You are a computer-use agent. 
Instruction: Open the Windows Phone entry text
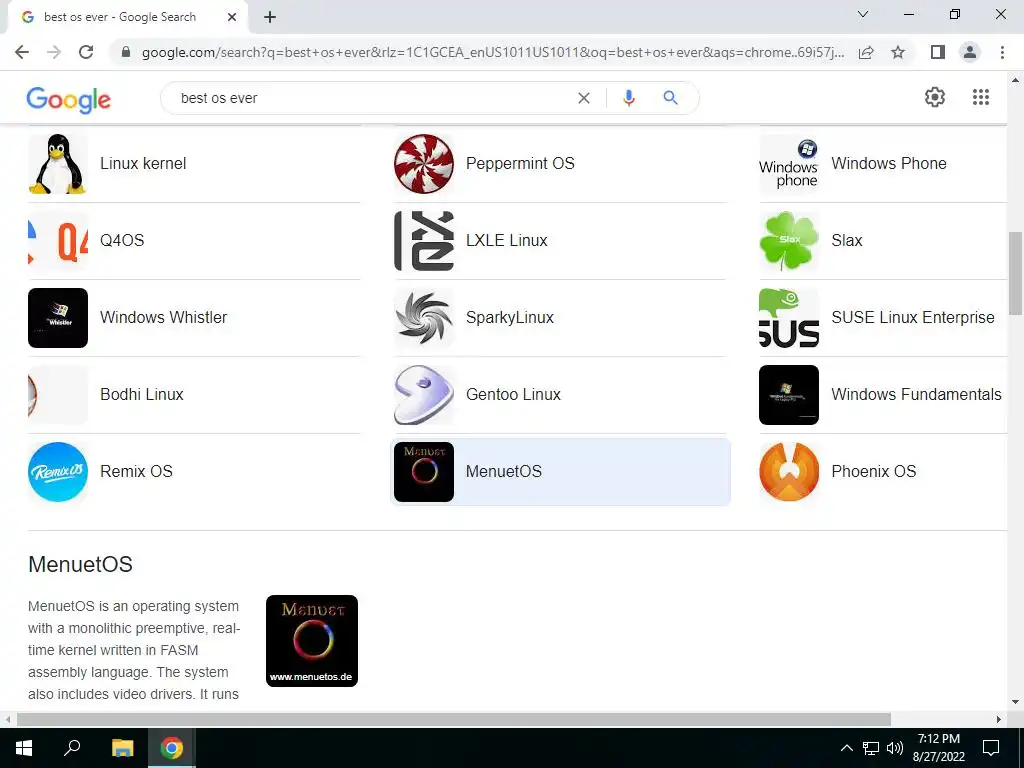(x=889, y=164)
